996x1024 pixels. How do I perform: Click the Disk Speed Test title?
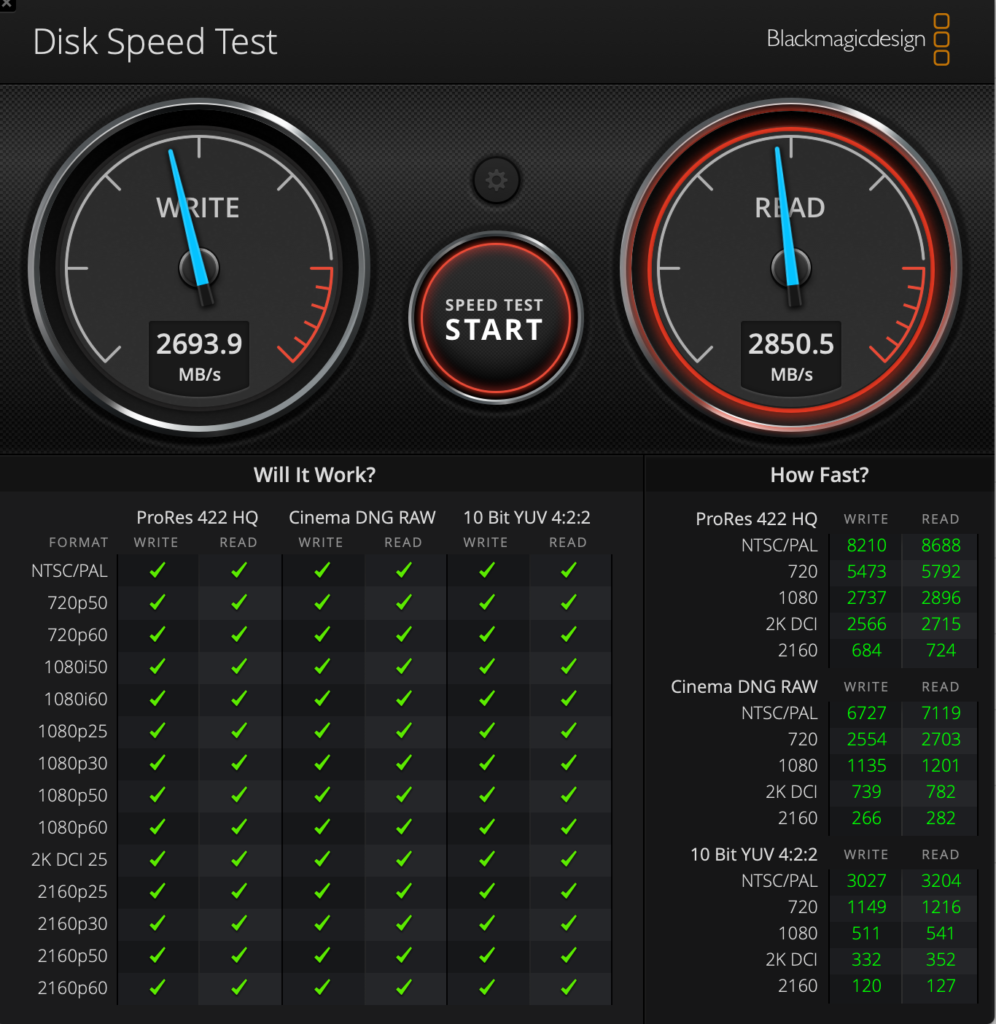tap(155, 42)
